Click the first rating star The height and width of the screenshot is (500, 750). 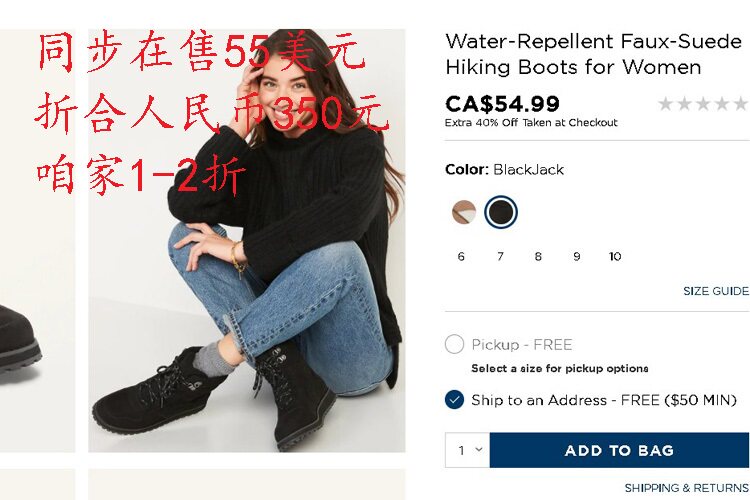(x=665, y=103)
